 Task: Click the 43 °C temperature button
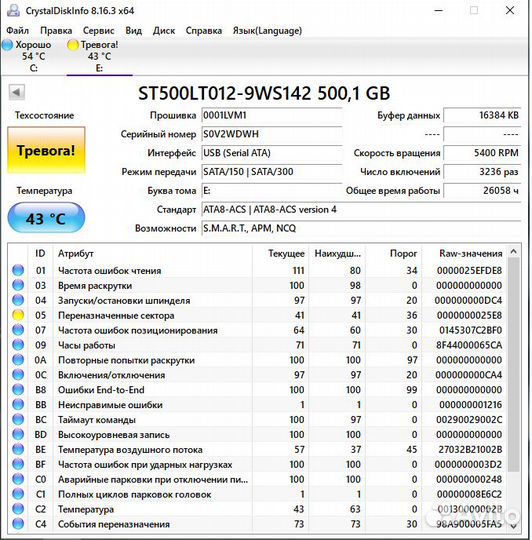46,218
